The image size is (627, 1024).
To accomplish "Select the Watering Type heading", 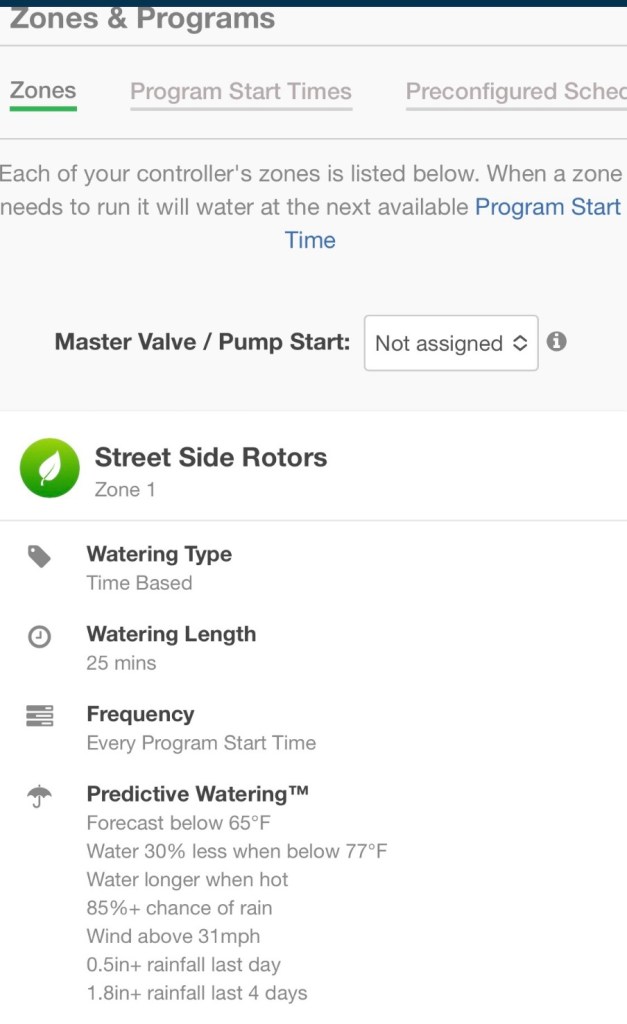I will pos(159,554).
